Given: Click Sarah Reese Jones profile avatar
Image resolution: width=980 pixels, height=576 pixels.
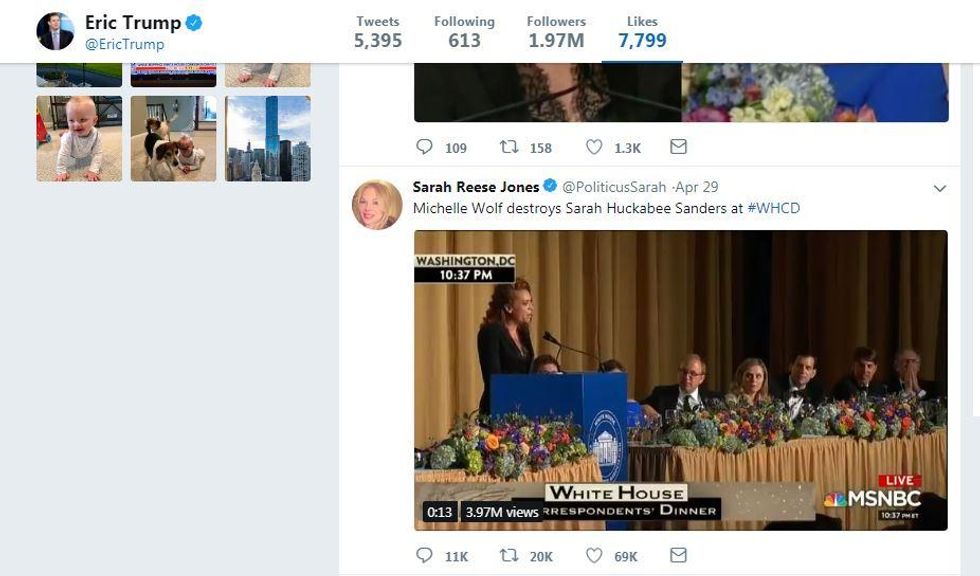Looking at the screenshot, I should click(377, 204).
